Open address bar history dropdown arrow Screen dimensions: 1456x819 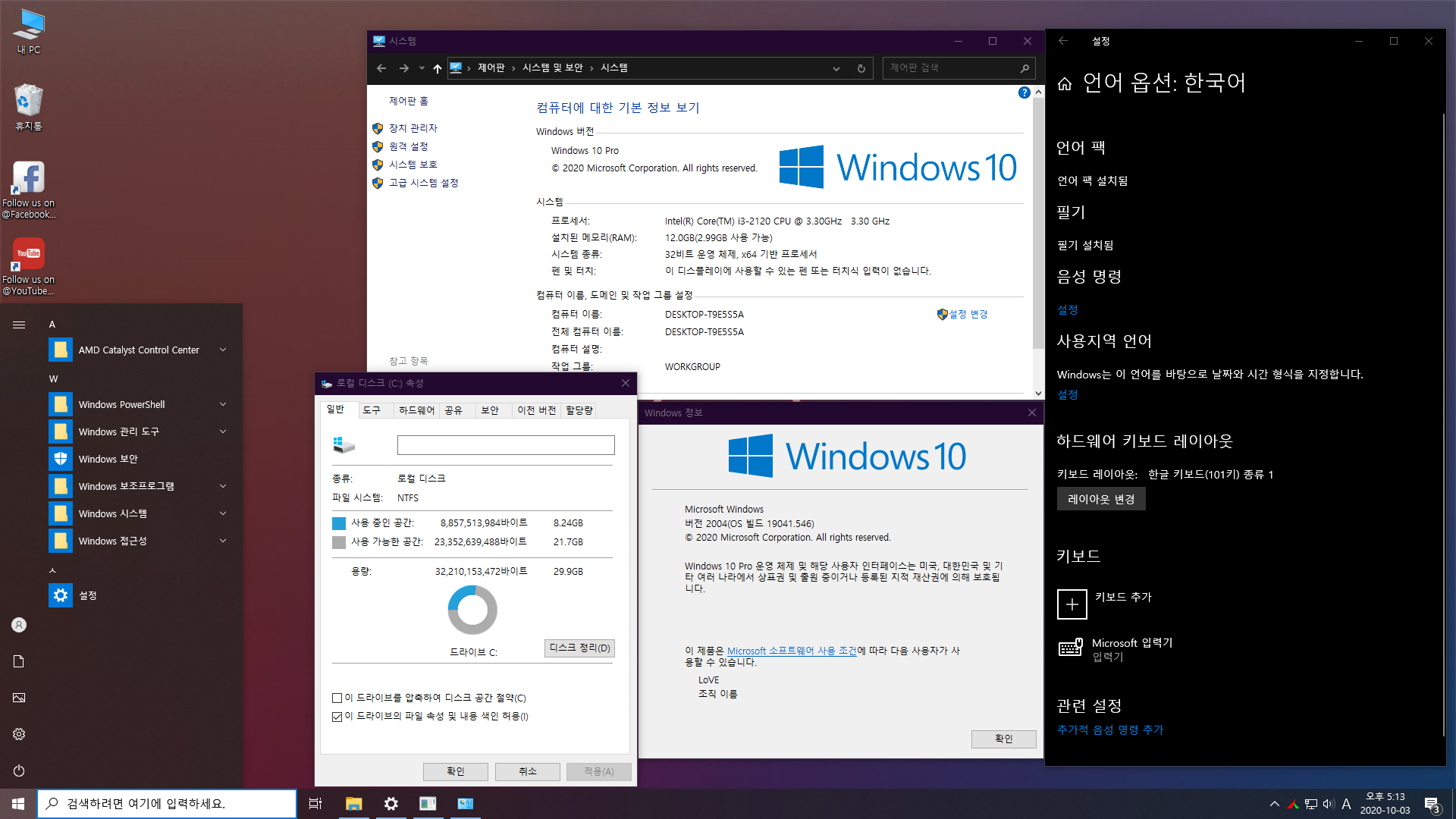(x=836, y=68)
